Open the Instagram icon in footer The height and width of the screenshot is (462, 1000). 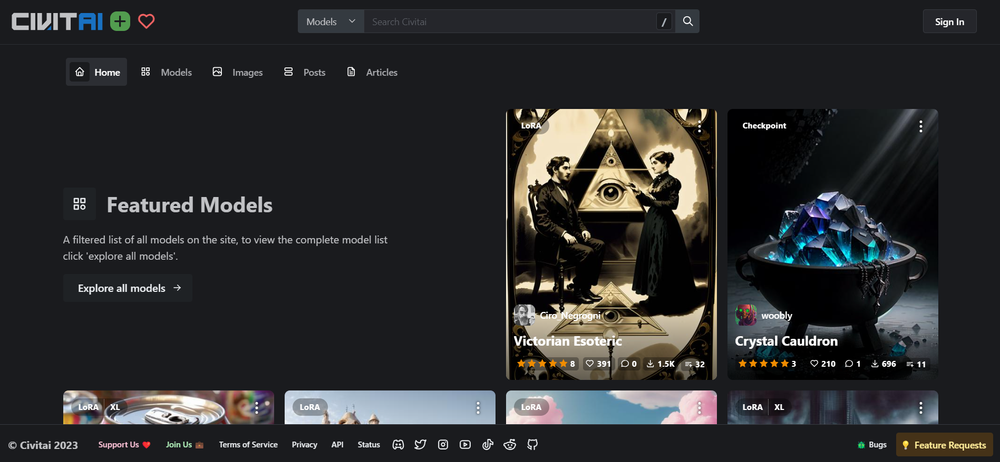click(x=443, y=445)
